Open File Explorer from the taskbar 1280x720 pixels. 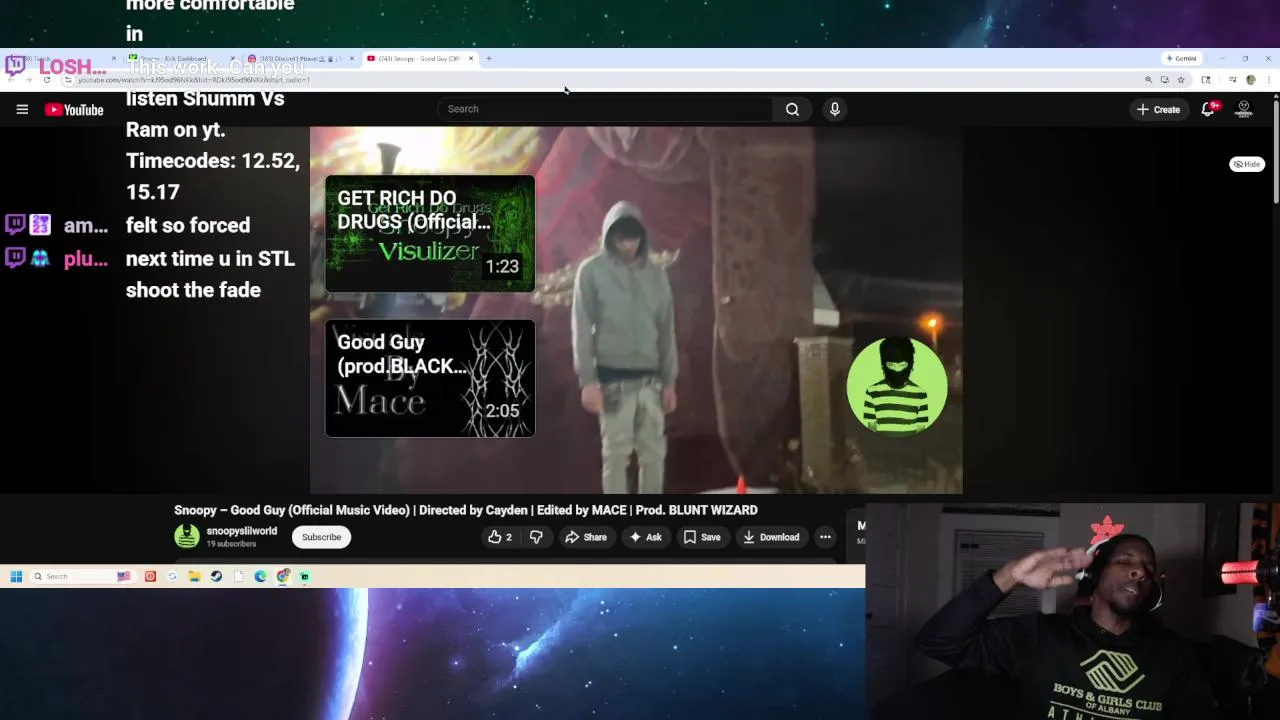coord(194,576)
